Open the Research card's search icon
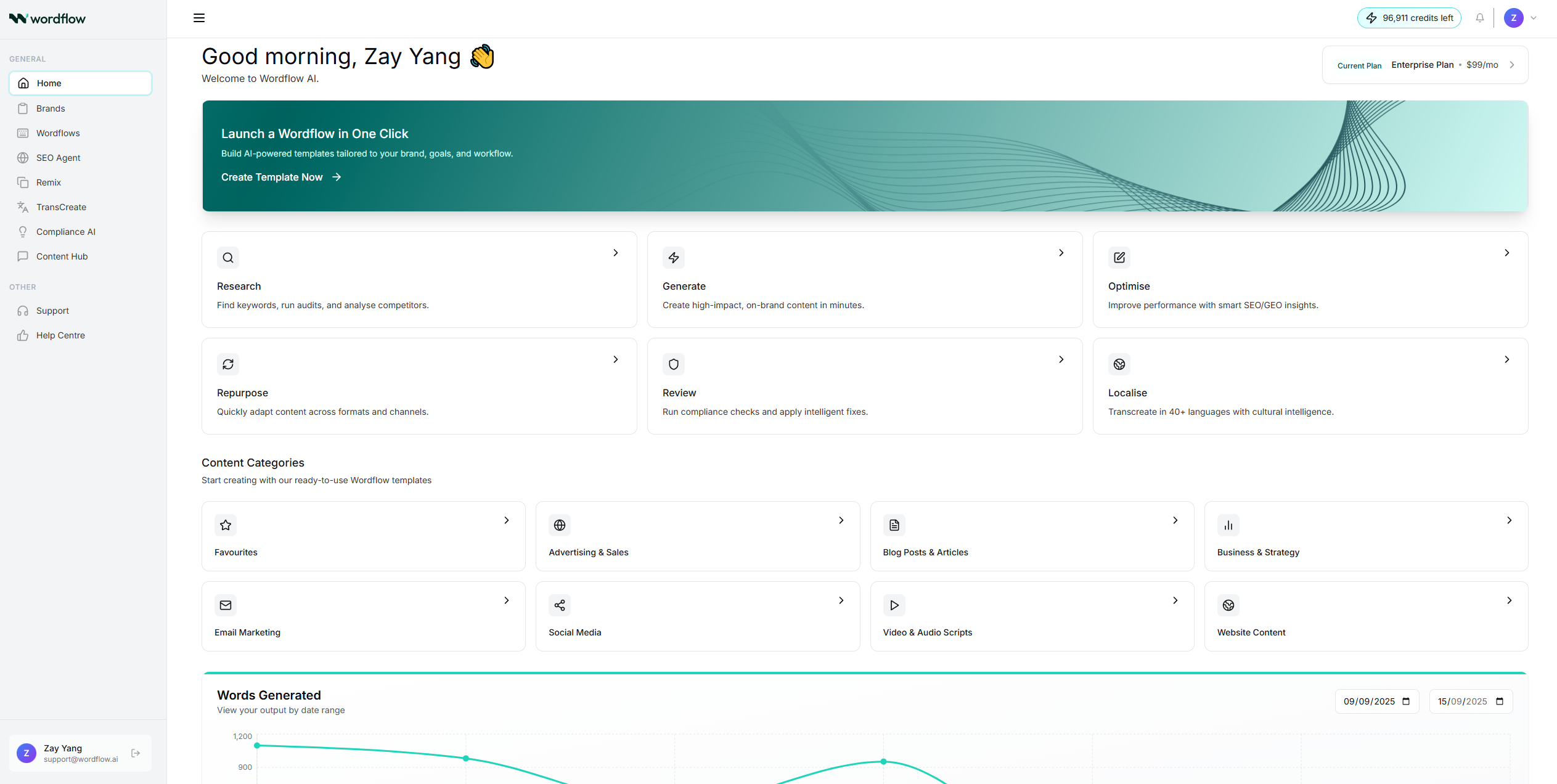 pyautogui.click(x=227, y=258)
